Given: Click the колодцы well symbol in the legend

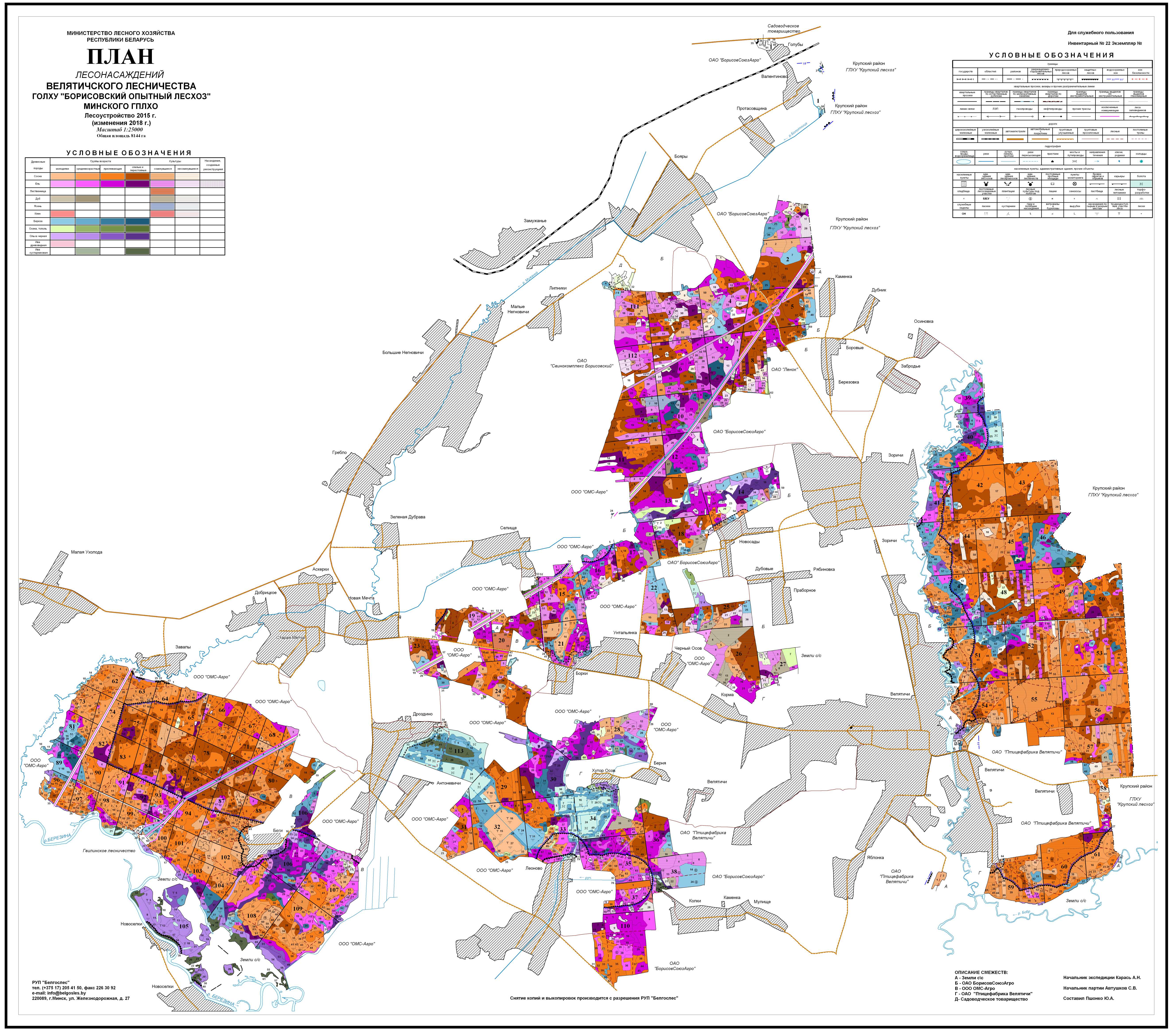Looking at the screenshot, I should (x=1141, y=161).
